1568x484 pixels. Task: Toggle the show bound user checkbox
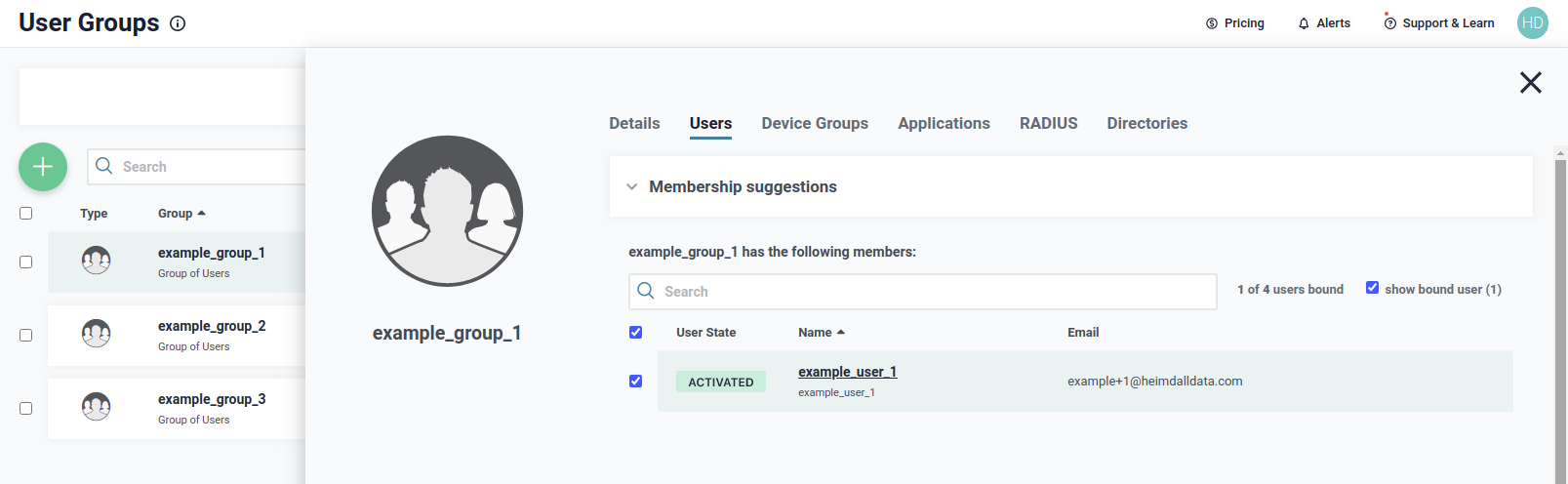tap(1372, 288)
